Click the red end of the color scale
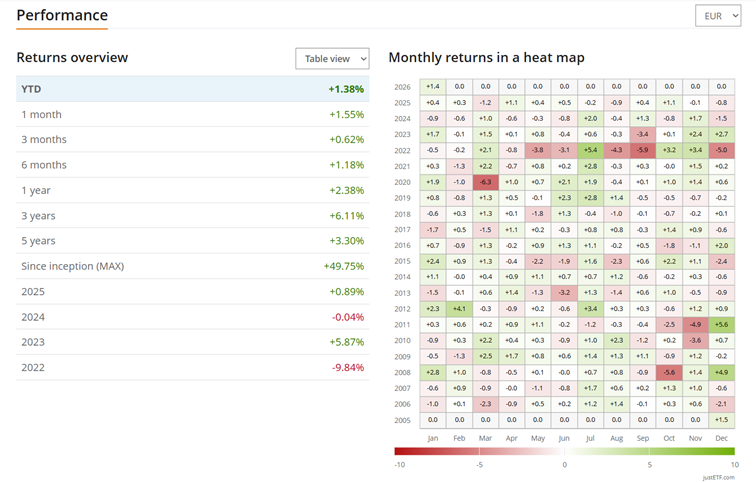Screen dimensions: 756x483 click(400, 451)
